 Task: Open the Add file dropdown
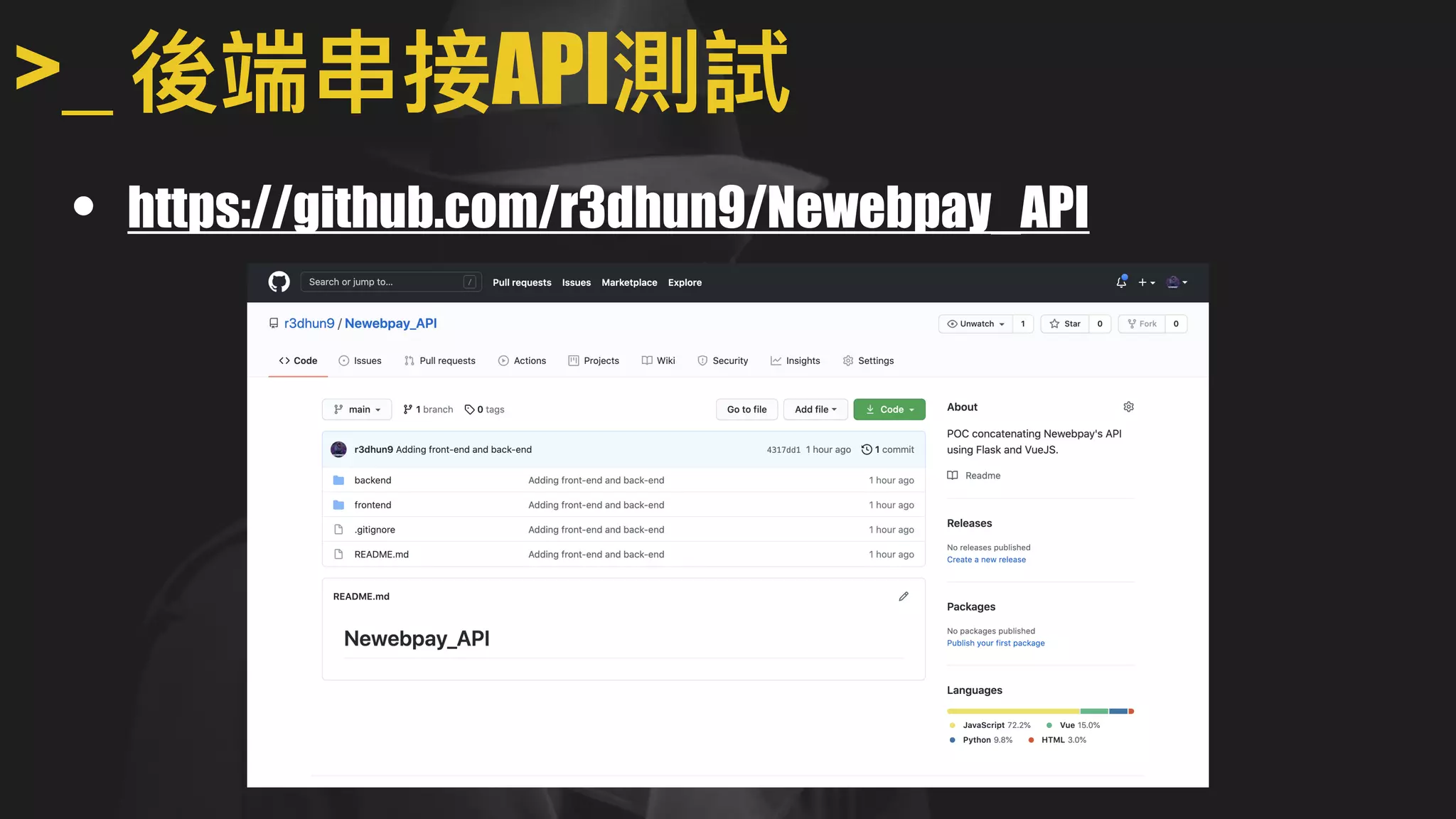(x=815, y=409)
